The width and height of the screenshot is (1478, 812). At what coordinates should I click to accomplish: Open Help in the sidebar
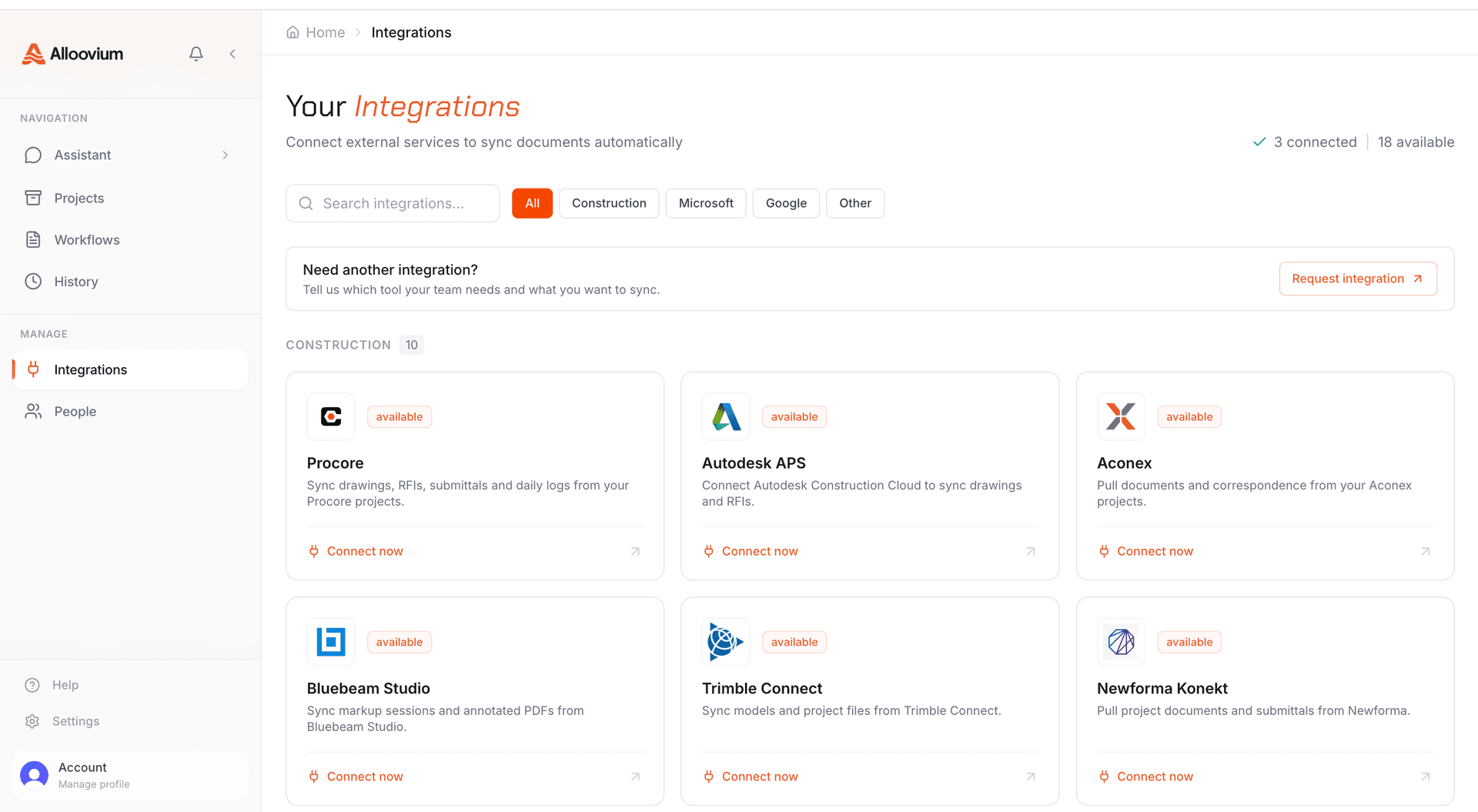click(130, 685)
